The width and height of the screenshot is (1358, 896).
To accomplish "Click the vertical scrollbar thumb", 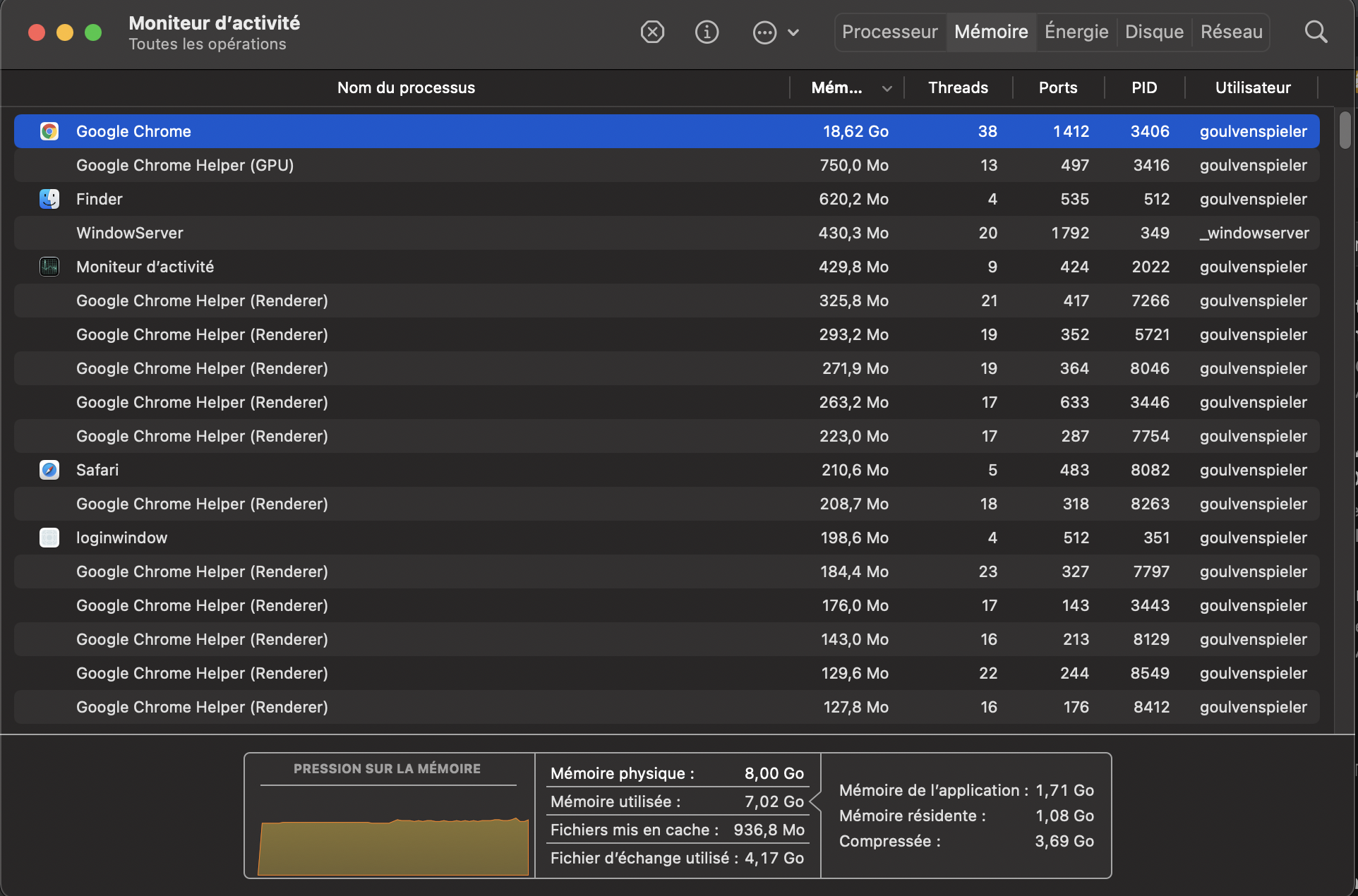I will 1345,130.
